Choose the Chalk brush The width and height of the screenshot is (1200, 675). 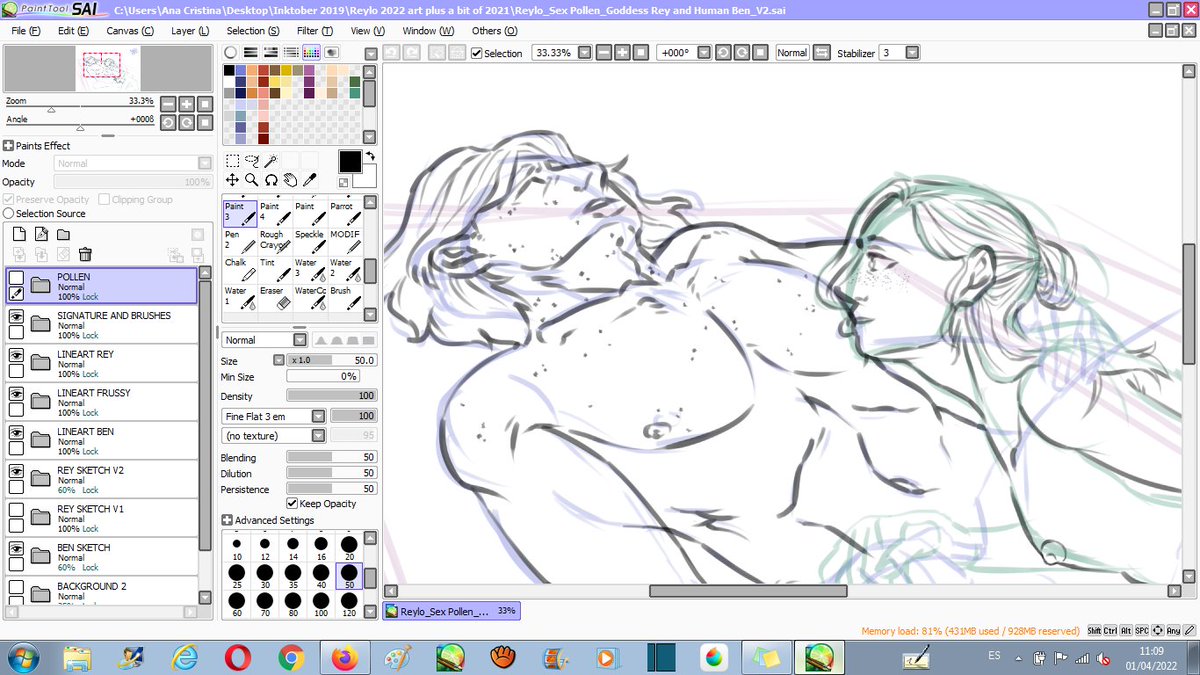point(239,268)
